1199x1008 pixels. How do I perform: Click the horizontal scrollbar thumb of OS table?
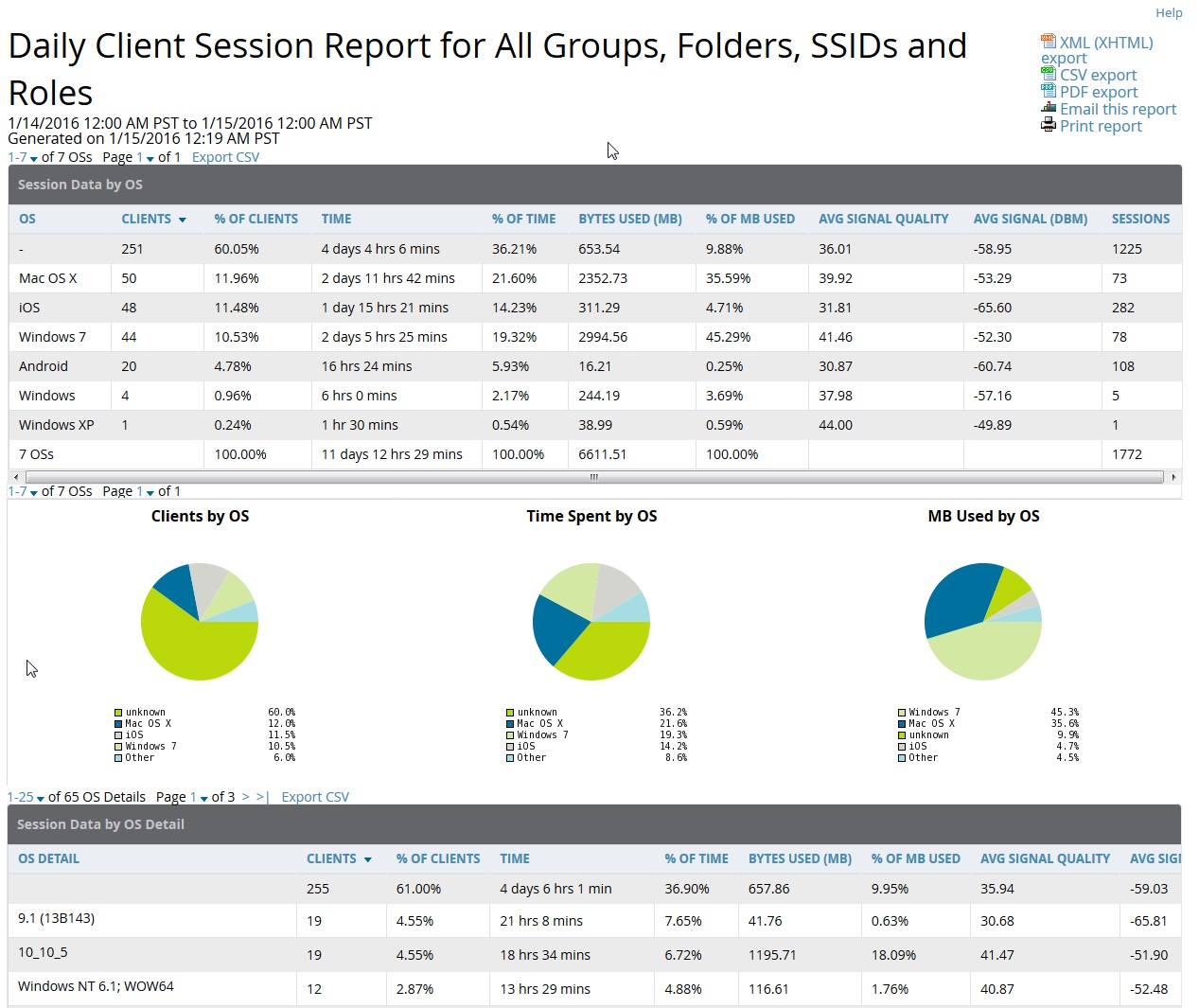[594, 477]
